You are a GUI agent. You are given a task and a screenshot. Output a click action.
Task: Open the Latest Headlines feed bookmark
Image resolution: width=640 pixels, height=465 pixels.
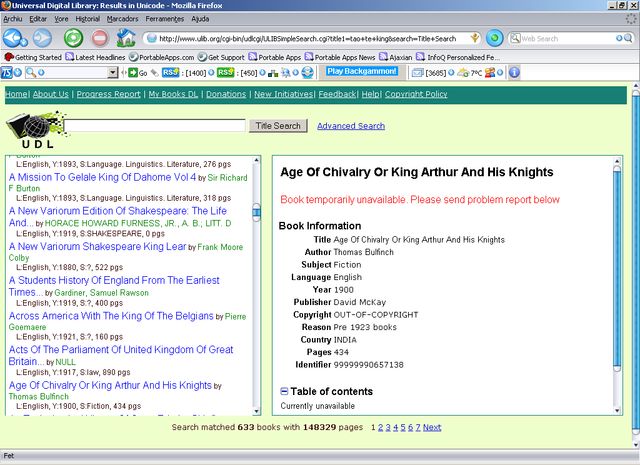[x=95, y=57]
